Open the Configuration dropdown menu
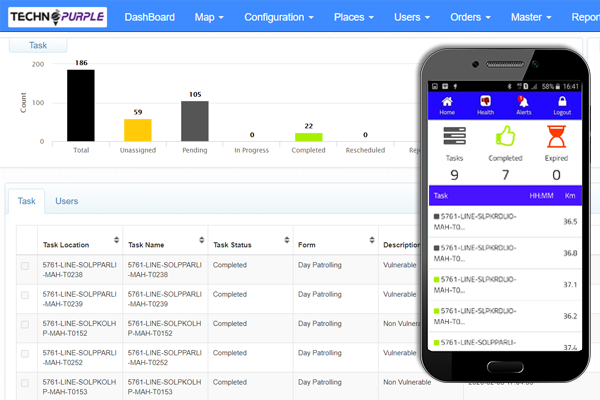The image size is (600, 400). click(x=279, y=17)
